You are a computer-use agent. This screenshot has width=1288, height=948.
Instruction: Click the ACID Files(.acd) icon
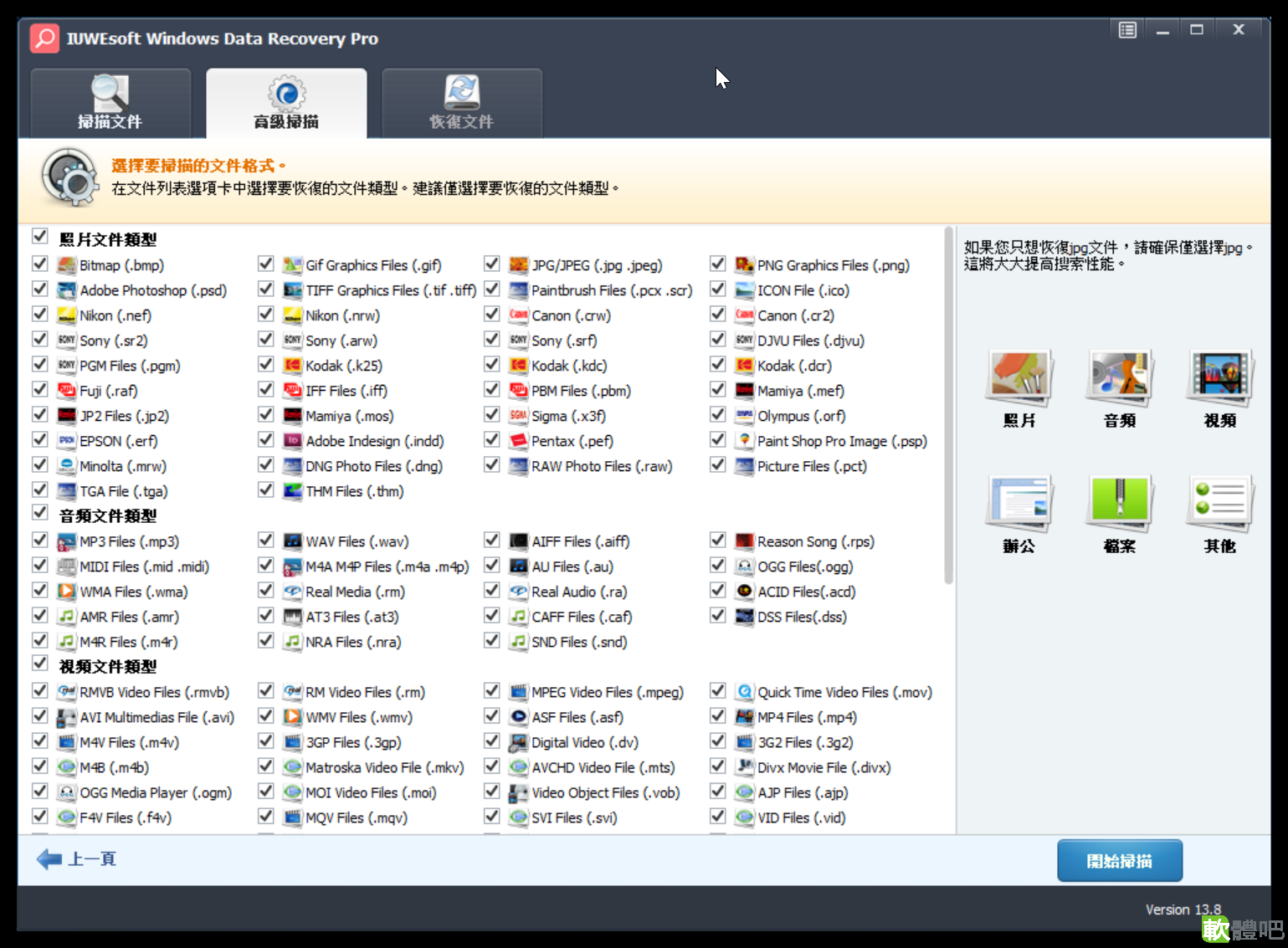click(x=745, y=592)
